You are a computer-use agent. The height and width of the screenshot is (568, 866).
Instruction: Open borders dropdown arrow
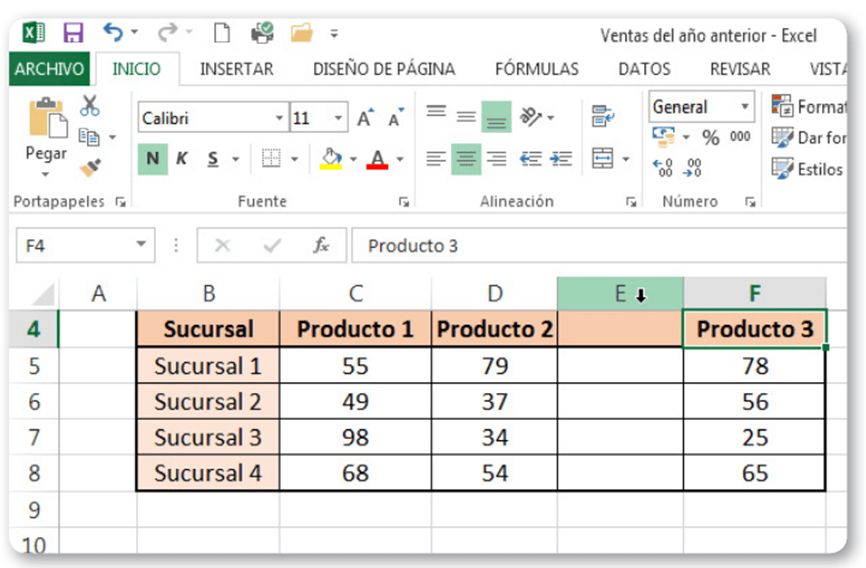[295, 159]
